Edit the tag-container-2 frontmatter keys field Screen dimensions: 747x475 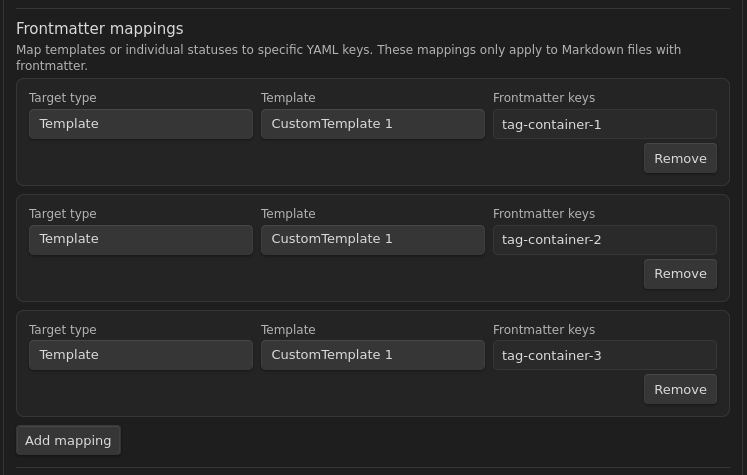point(605,240)
